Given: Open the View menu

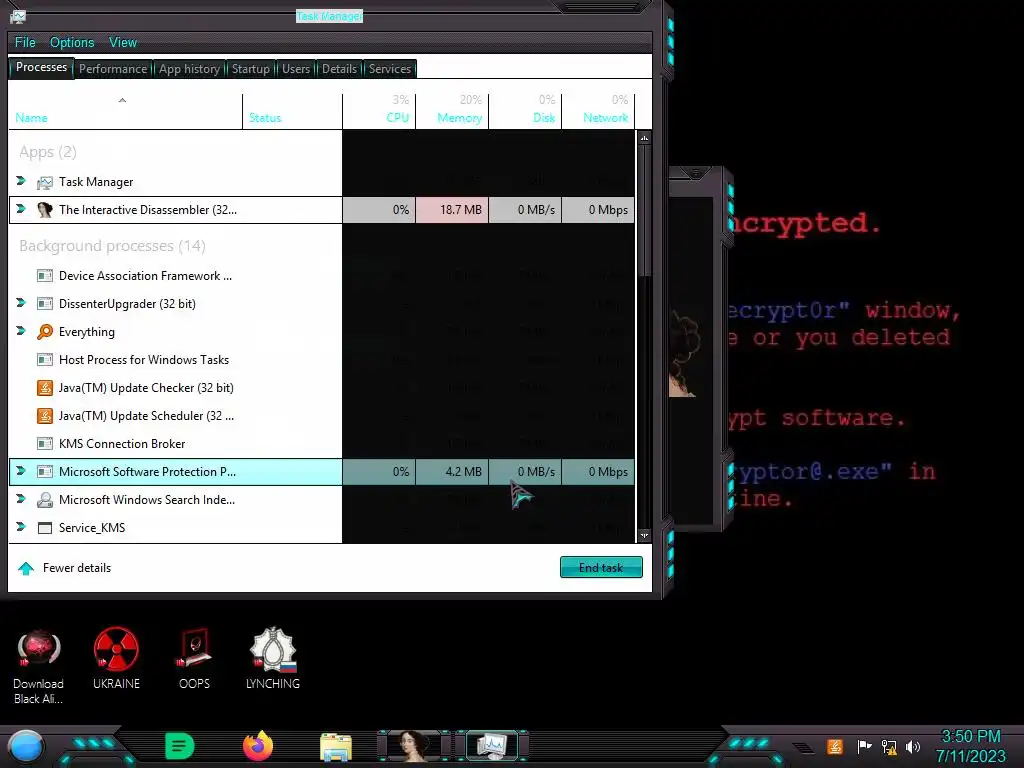Looking at the screenshot, I should (123, 42).
